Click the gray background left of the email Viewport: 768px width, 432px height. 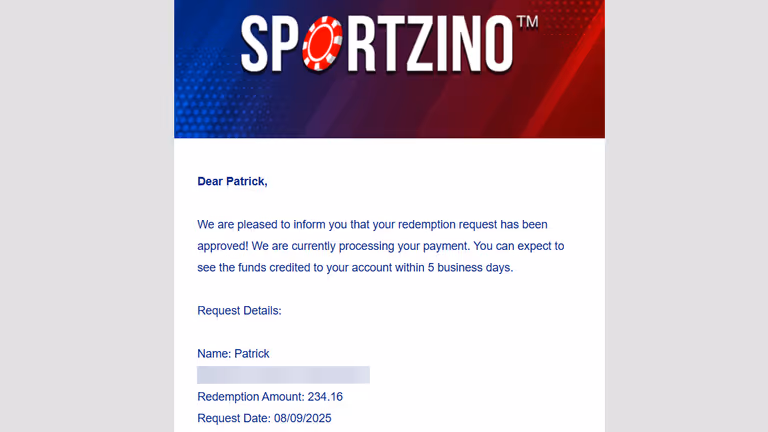coord(87,216)
